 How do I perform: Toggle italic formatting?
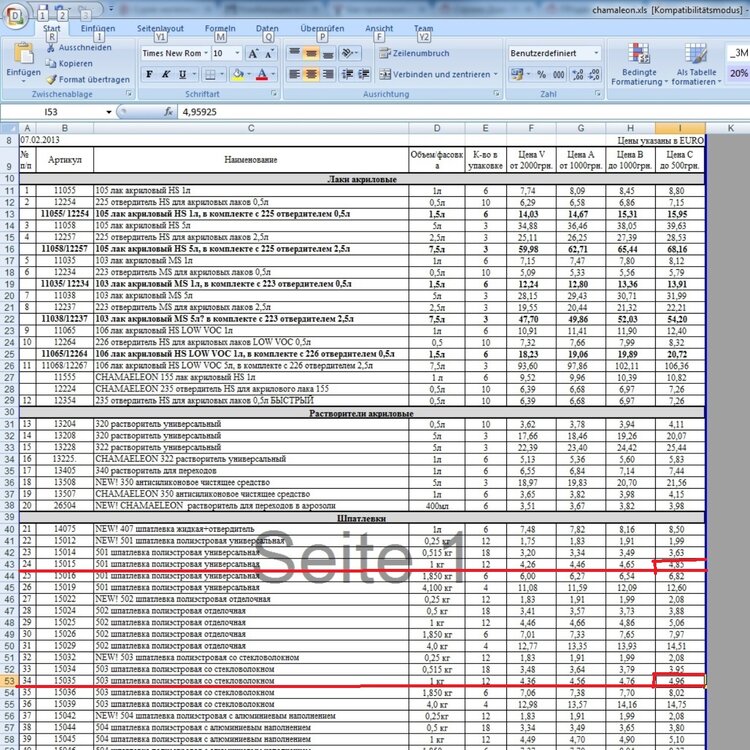[166, 74]
